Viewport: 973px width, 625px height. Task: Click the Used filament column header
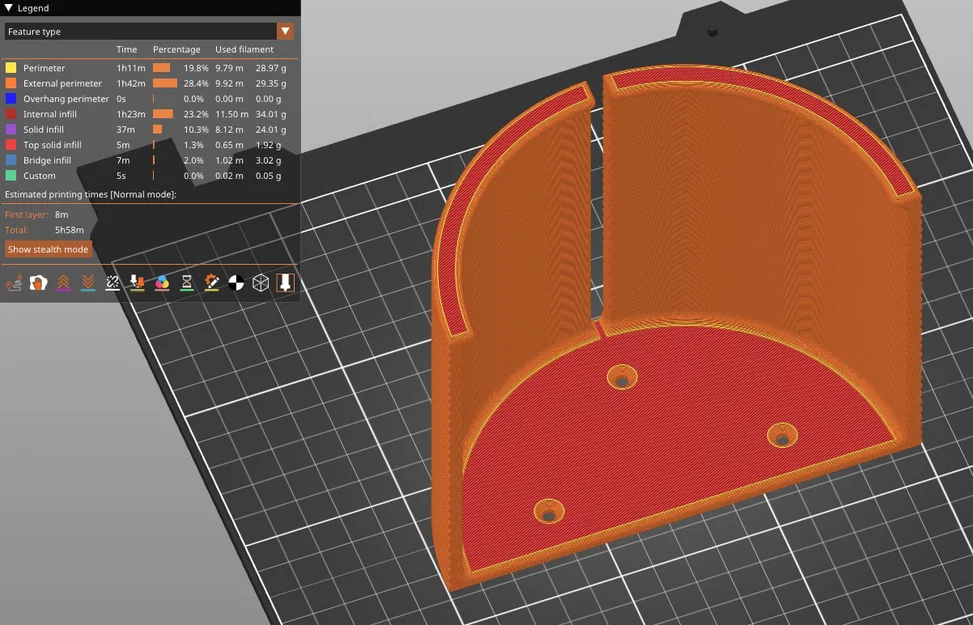click(x=244, y=50)
